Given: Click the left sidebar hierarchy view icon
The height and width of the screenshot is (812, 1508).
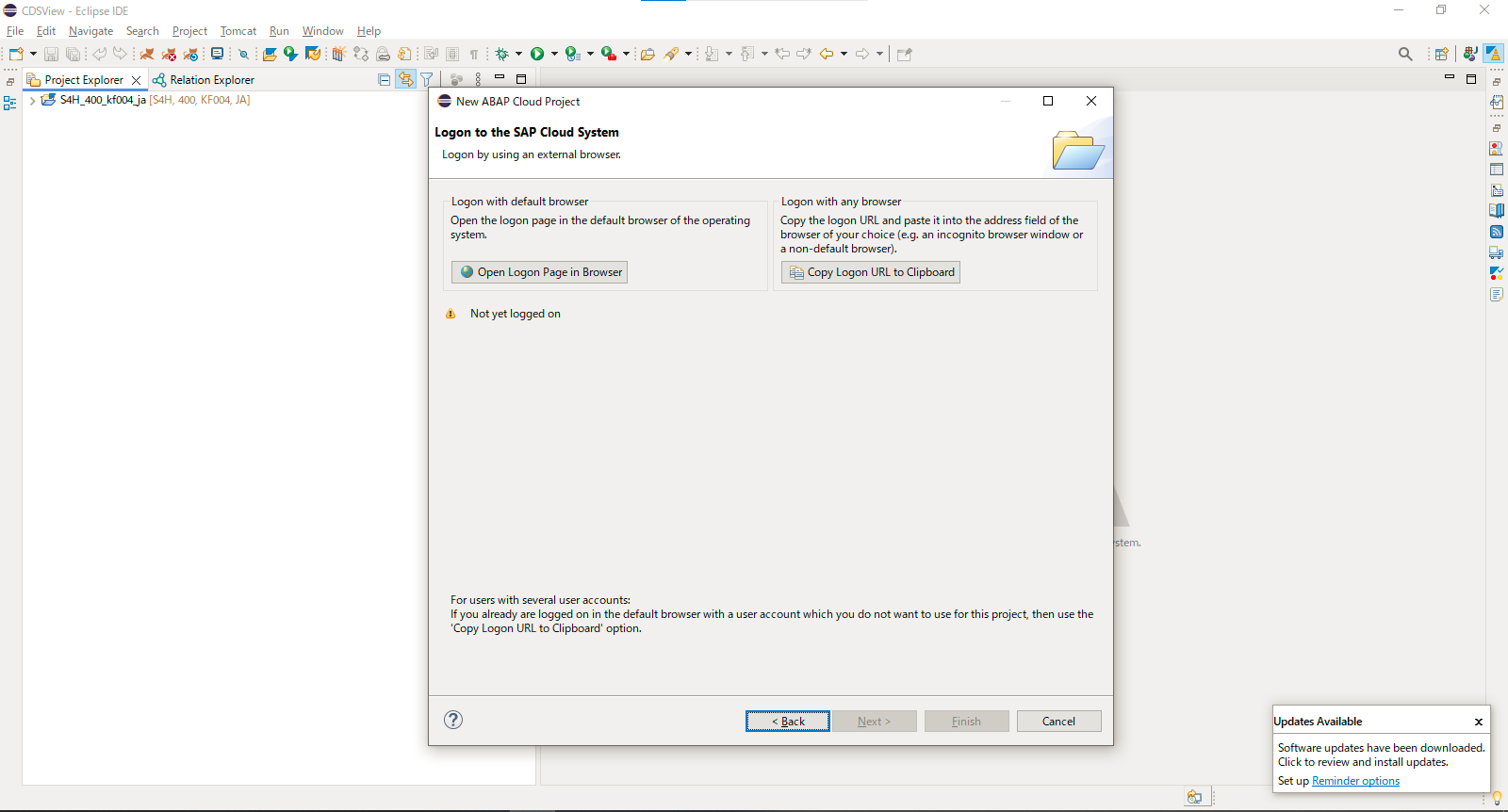Looking at the screenshot, I should click(x=9, y=104).
